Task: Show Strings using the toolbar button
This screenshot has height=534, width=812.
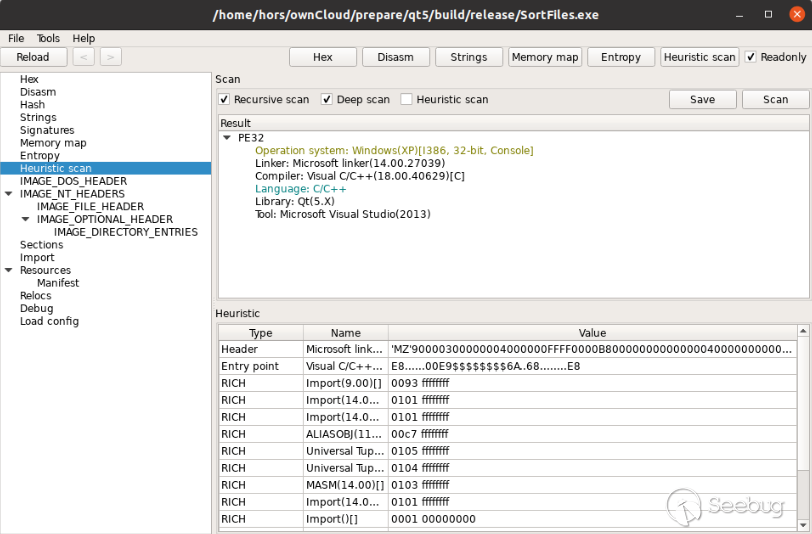Action: pos(469,57)
